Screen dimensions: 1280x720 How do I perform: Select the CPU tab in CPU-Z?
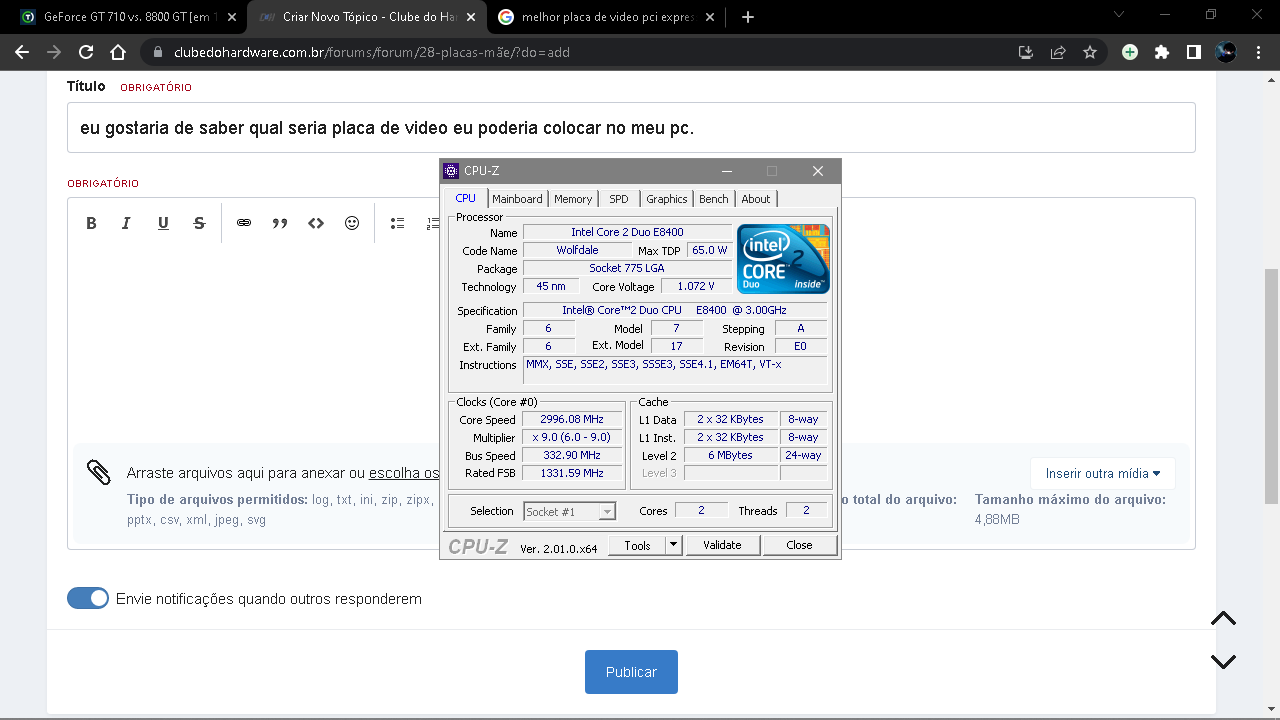(466, 198)
